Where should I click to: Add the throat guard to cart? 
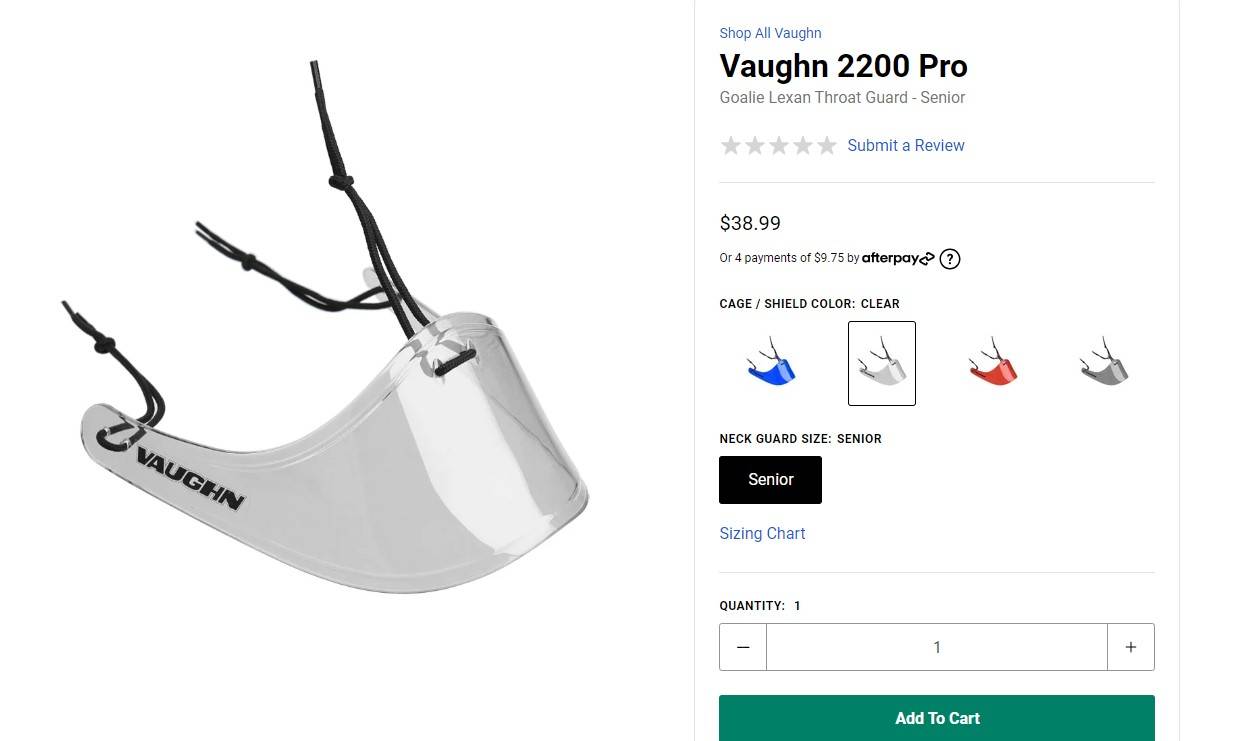(x=937, y=718)
